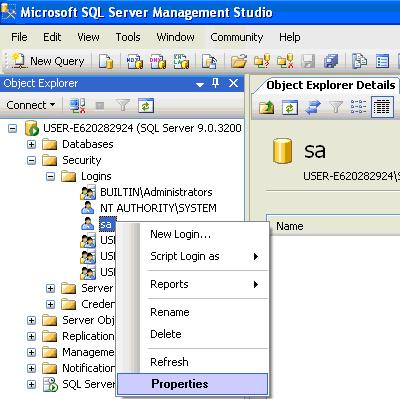Click the New Query toolbar button
This screenshot has height=399, width=400.
[48, 61]
